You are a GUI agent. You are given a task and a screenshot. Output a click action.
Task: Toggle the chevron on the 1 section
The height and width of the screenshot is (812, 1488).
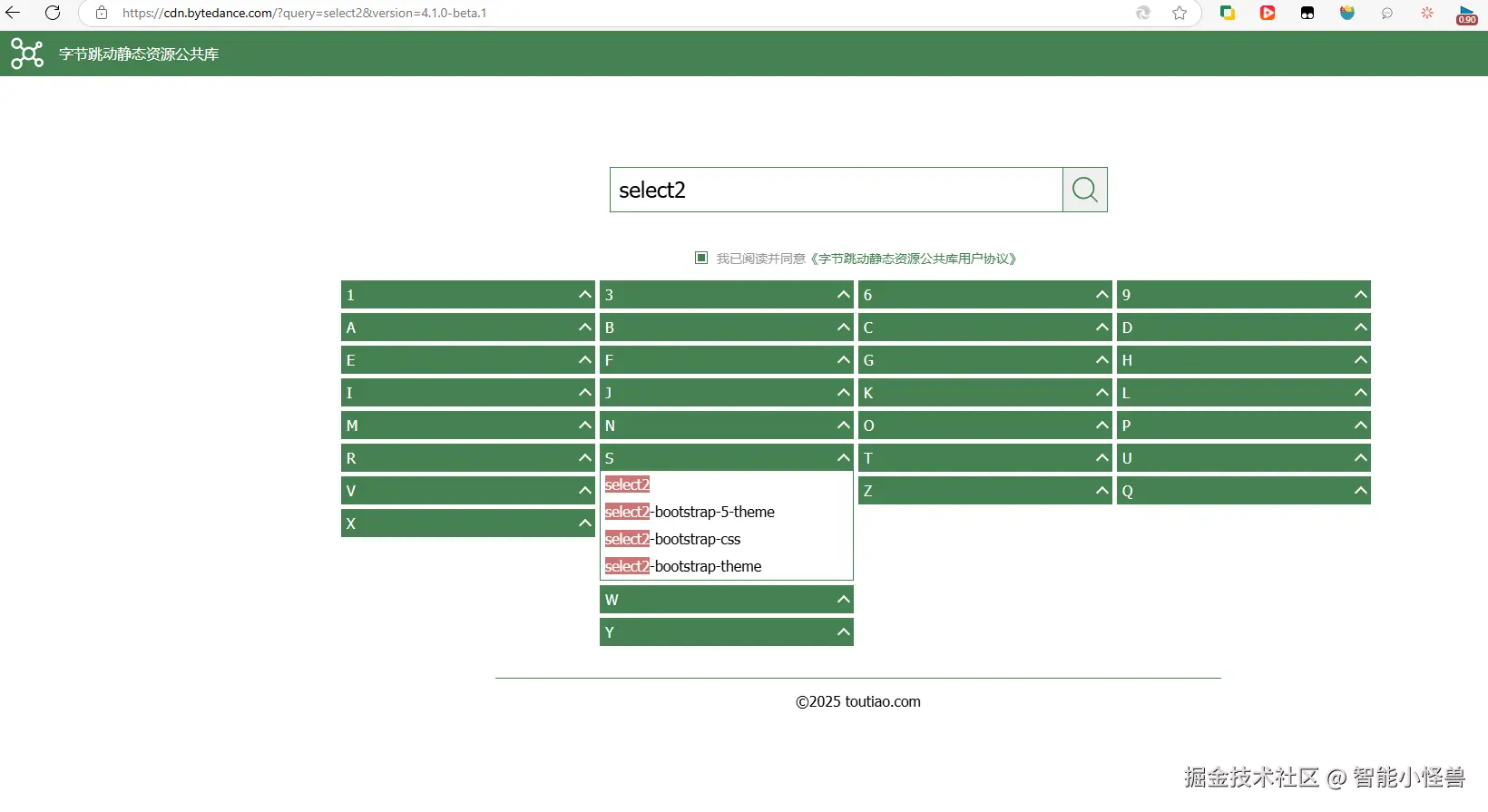[585, 294]
